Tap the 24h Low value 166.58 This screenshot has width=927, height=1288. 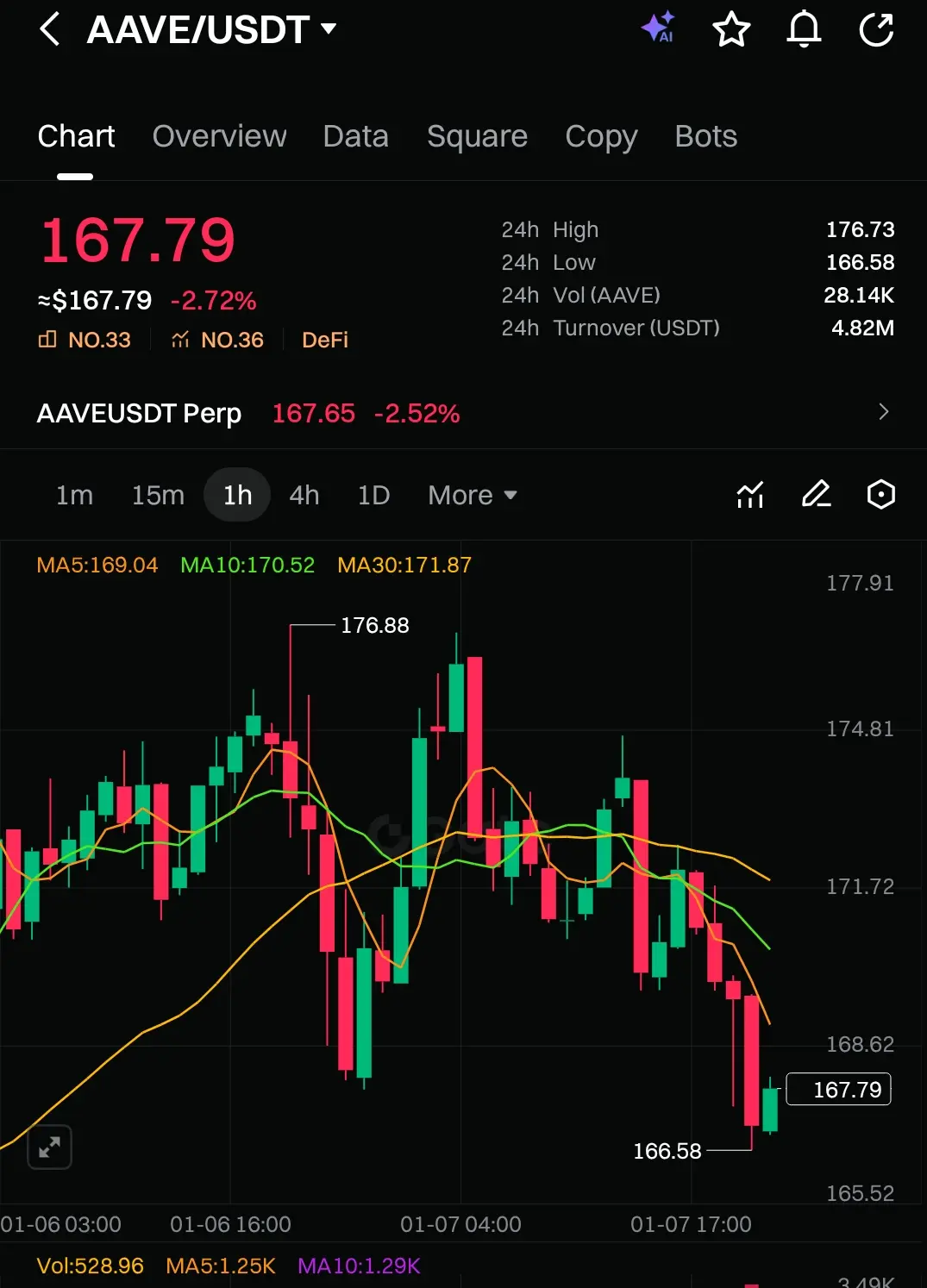[x=860, y=262]
